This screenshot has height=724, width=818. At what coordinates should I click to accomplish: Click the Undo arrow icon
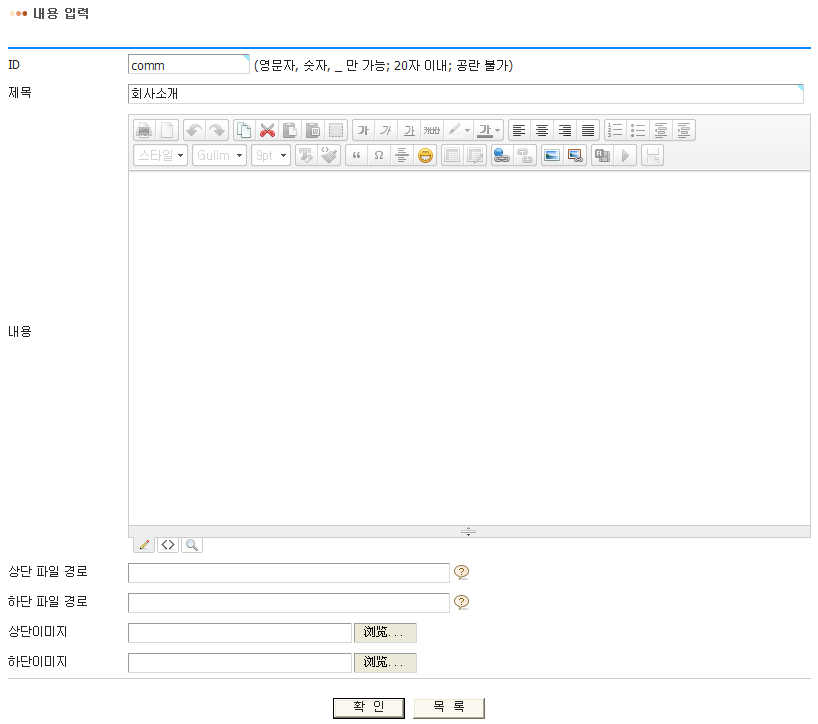point(194,130)
